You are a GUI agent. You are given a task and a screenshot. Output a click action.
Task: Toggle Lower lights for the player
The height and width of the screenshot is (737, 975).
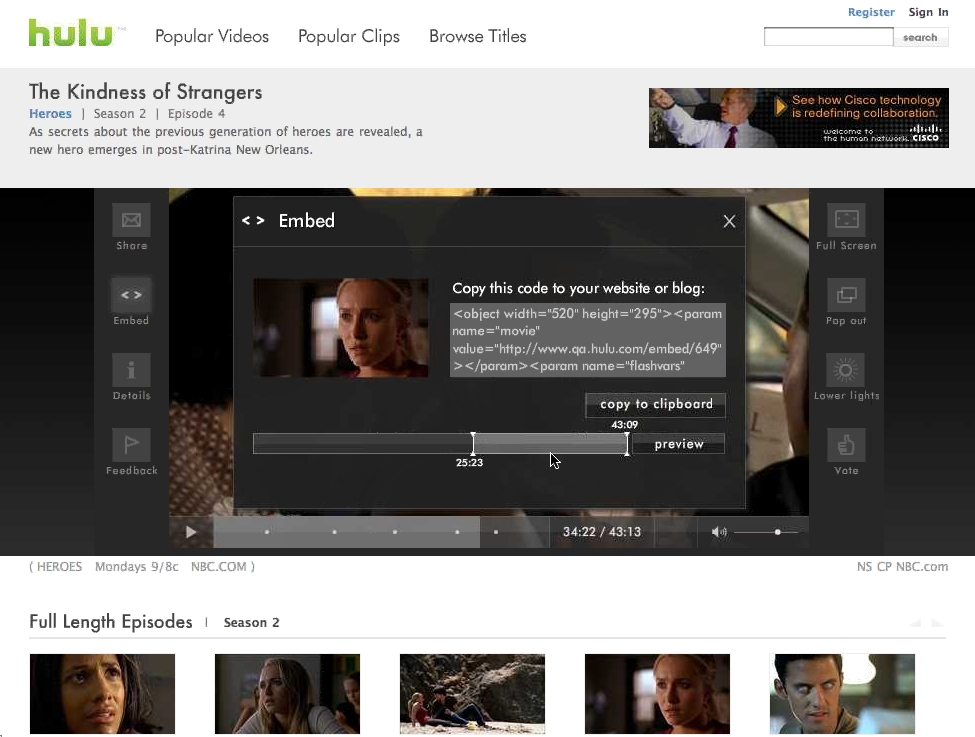pos(846,370)
